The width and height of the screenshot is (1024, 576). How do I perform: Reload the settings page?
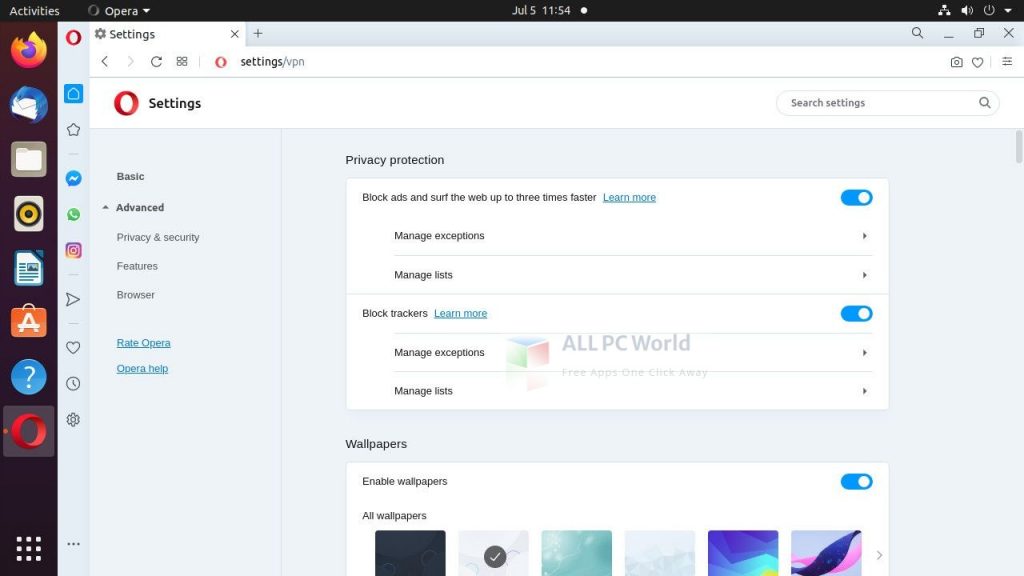(x=156, y=61)
